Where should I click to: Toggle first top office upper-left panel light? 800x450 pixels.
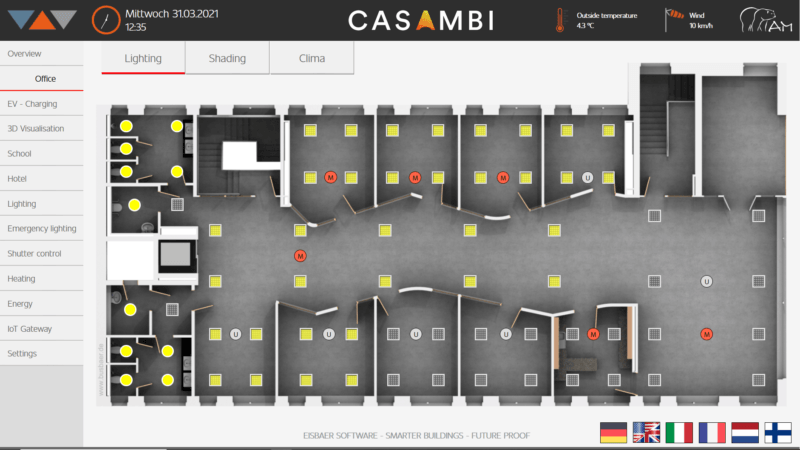[310, 130]
